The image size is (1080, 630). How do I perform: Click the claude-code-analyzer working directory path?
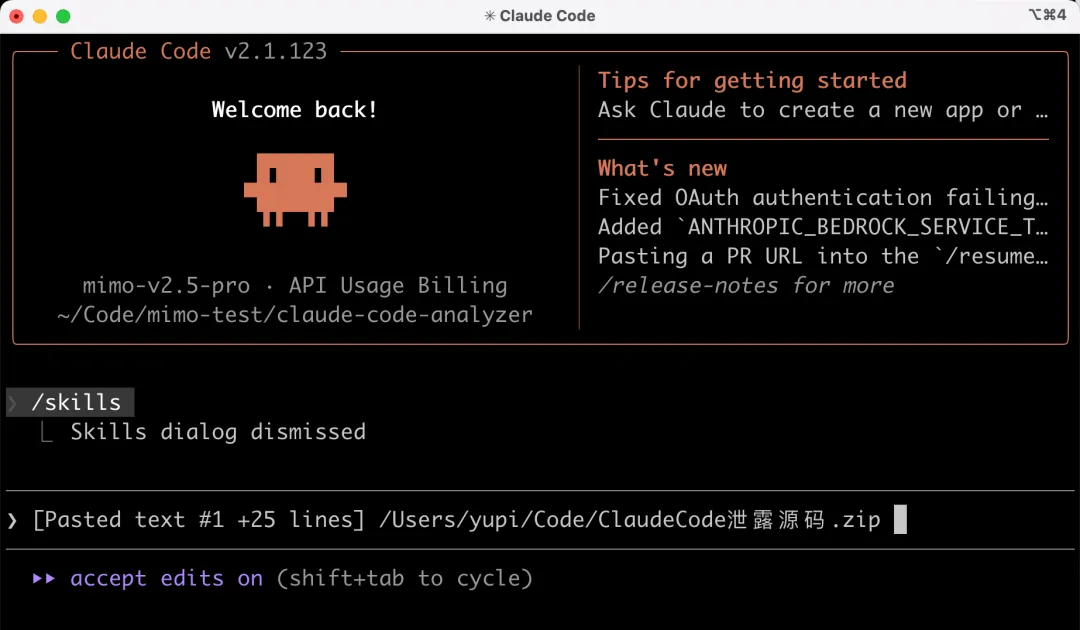tap(295, 315)
